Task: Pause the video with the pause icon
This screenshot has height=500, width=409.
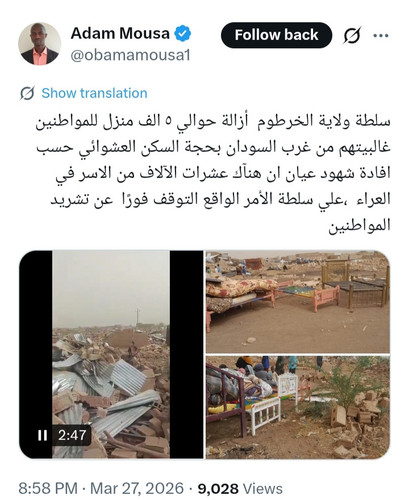Action: (42, 435)
